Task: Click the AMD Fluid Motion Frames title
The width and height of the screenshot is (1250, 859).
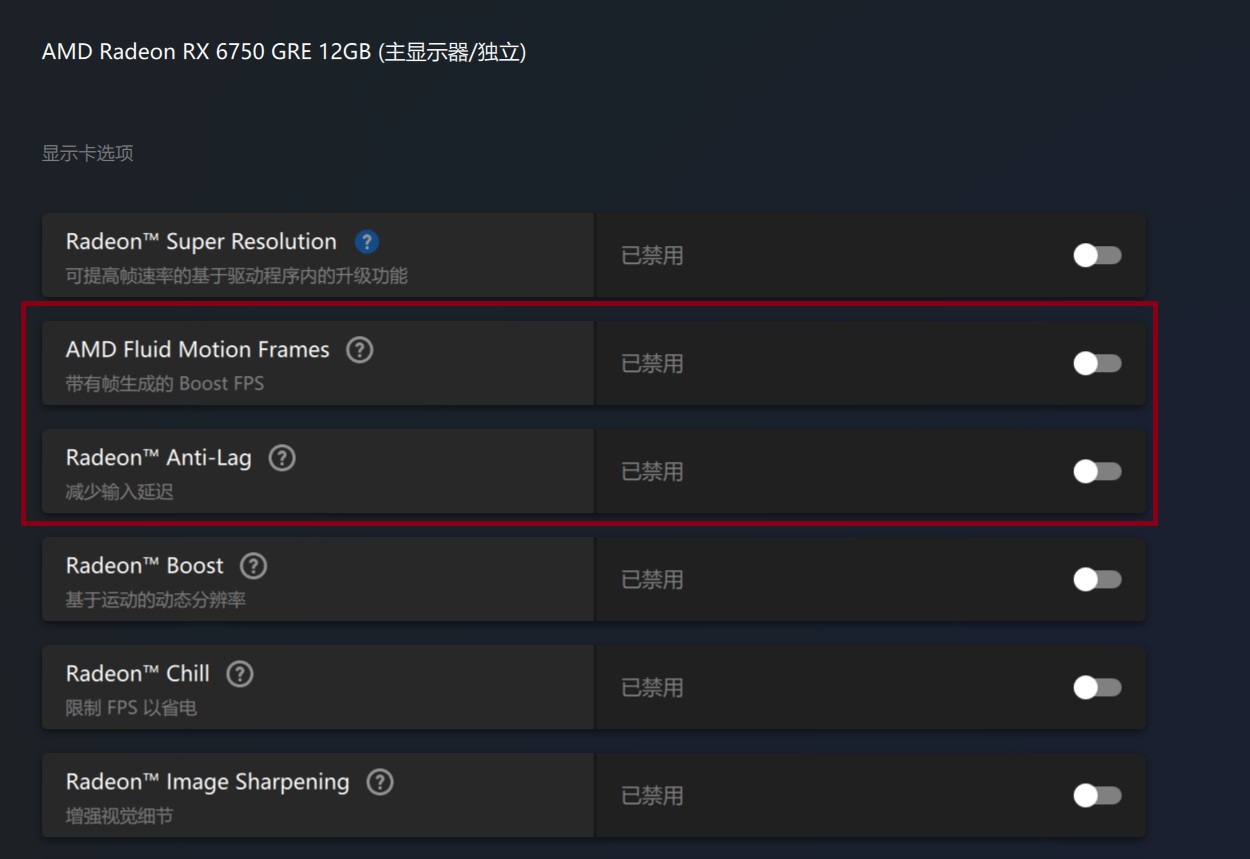Action: (197, 350)
